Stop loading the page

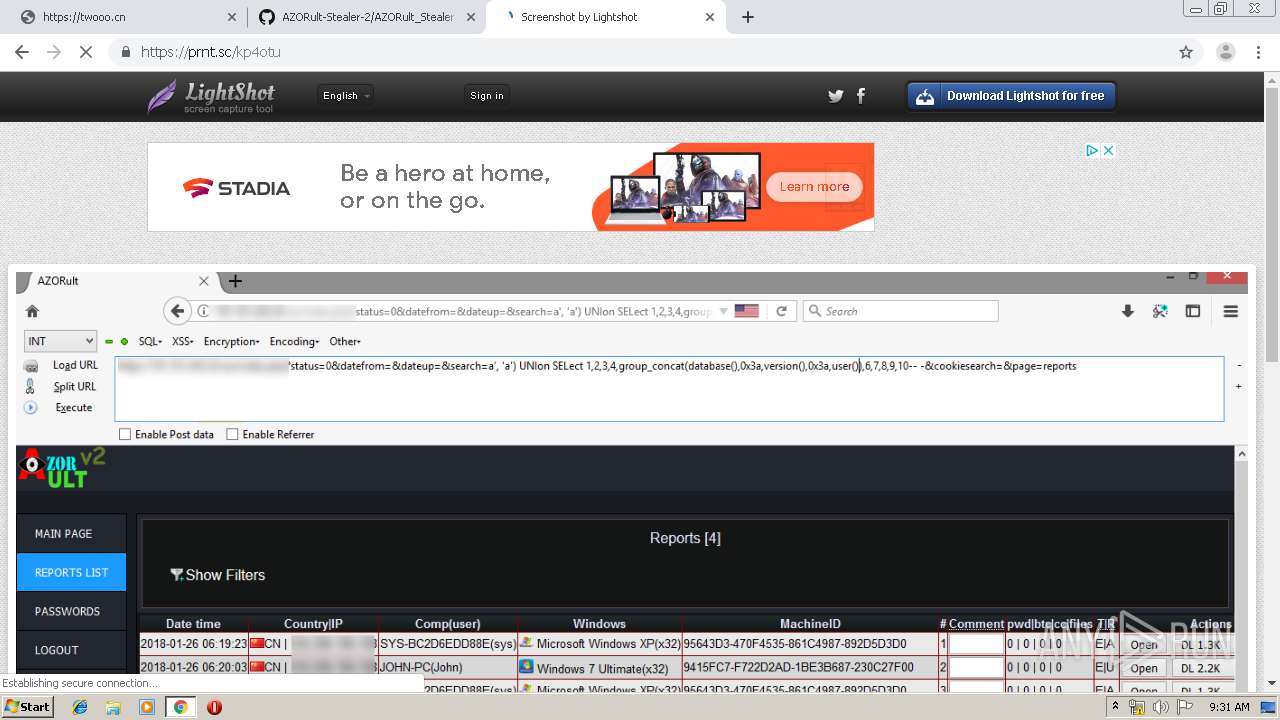[86, 52]
